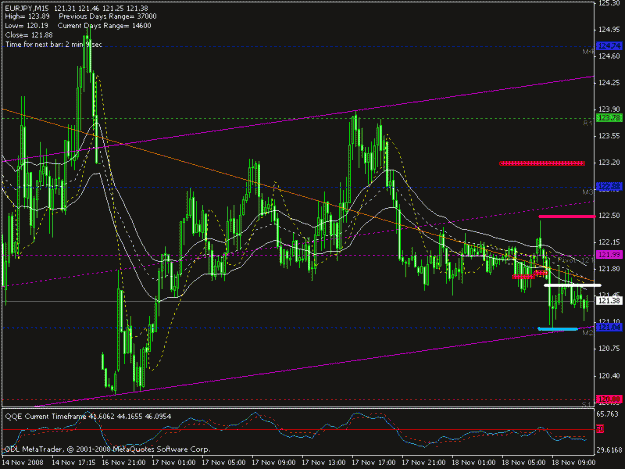Click the magenta 121.99 pivot price tag
The width and height of the screenshot is (625, 469).
point(609,254)
